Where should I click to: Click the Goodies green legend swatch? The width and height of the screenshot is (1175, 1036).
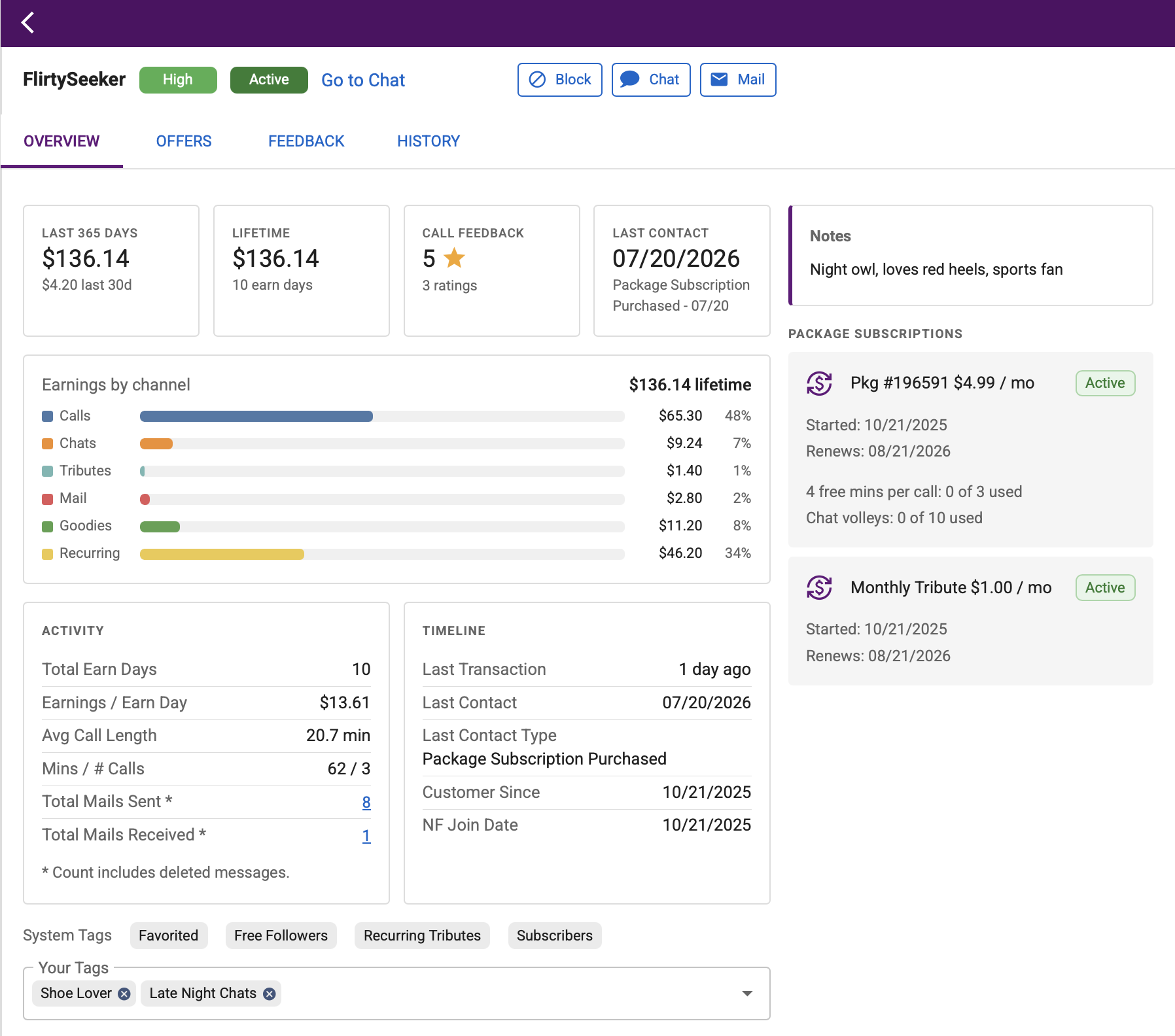(x=47, y=526)
